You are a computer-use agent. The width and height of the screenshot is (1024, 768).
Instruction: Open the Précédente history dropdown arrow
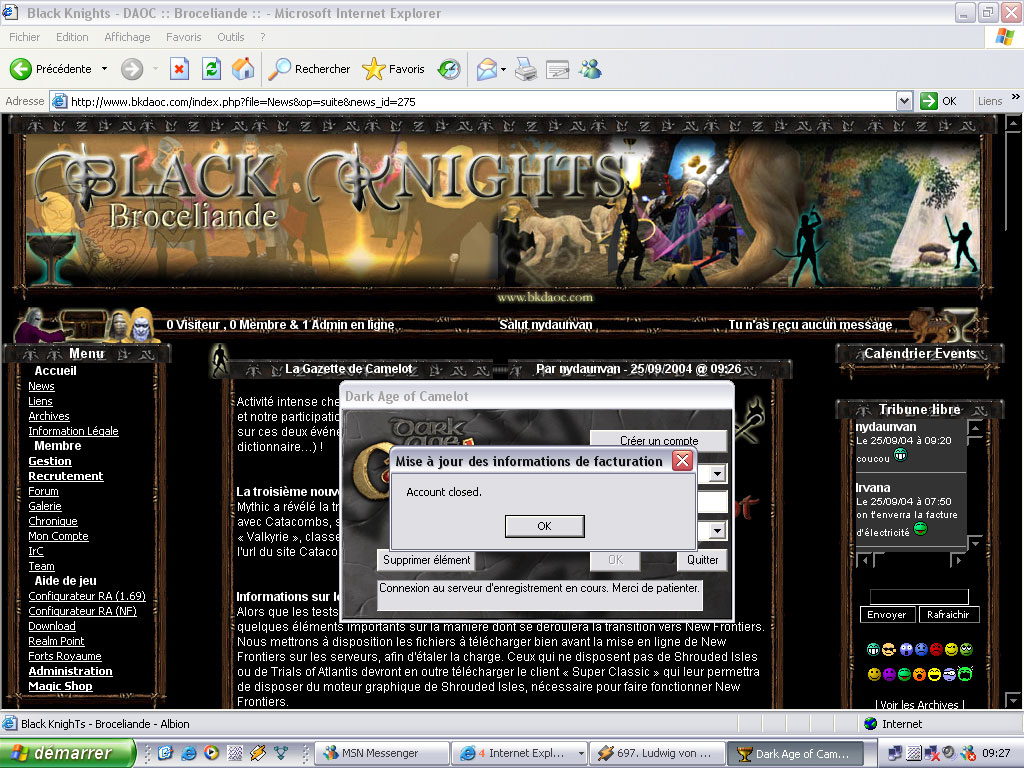pyautogui.click(x=104, y=69)
